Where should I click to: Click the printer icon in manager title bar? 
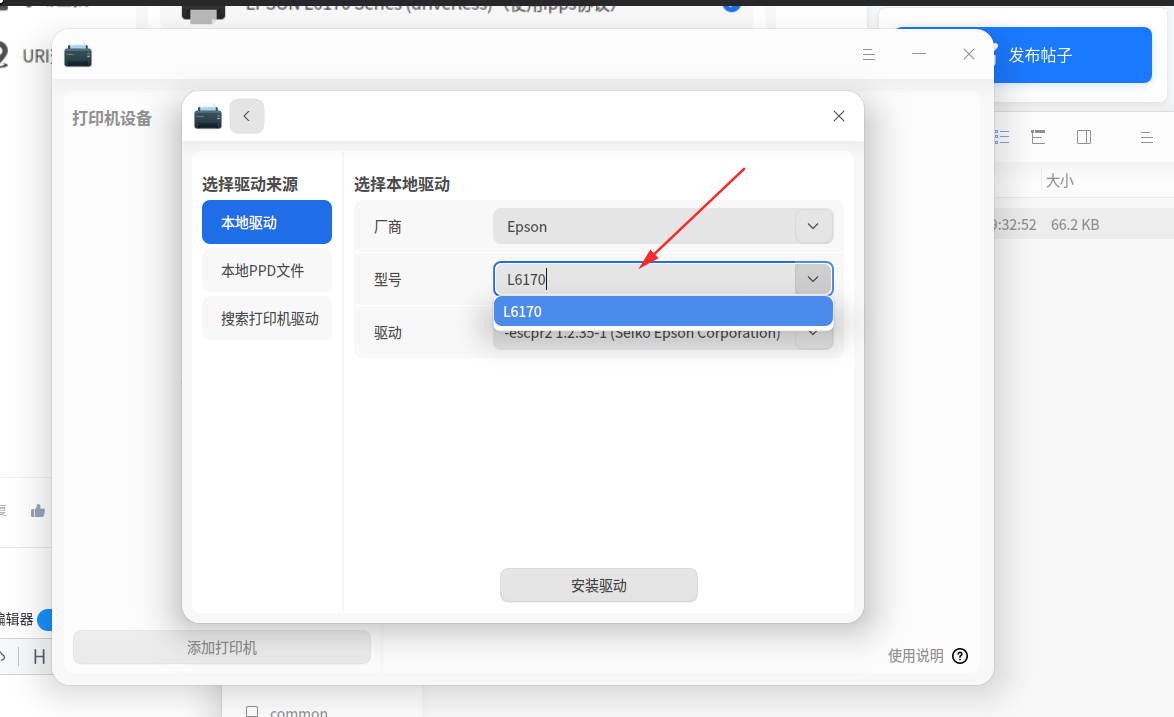pyautogui.click(x=78, y=55)
